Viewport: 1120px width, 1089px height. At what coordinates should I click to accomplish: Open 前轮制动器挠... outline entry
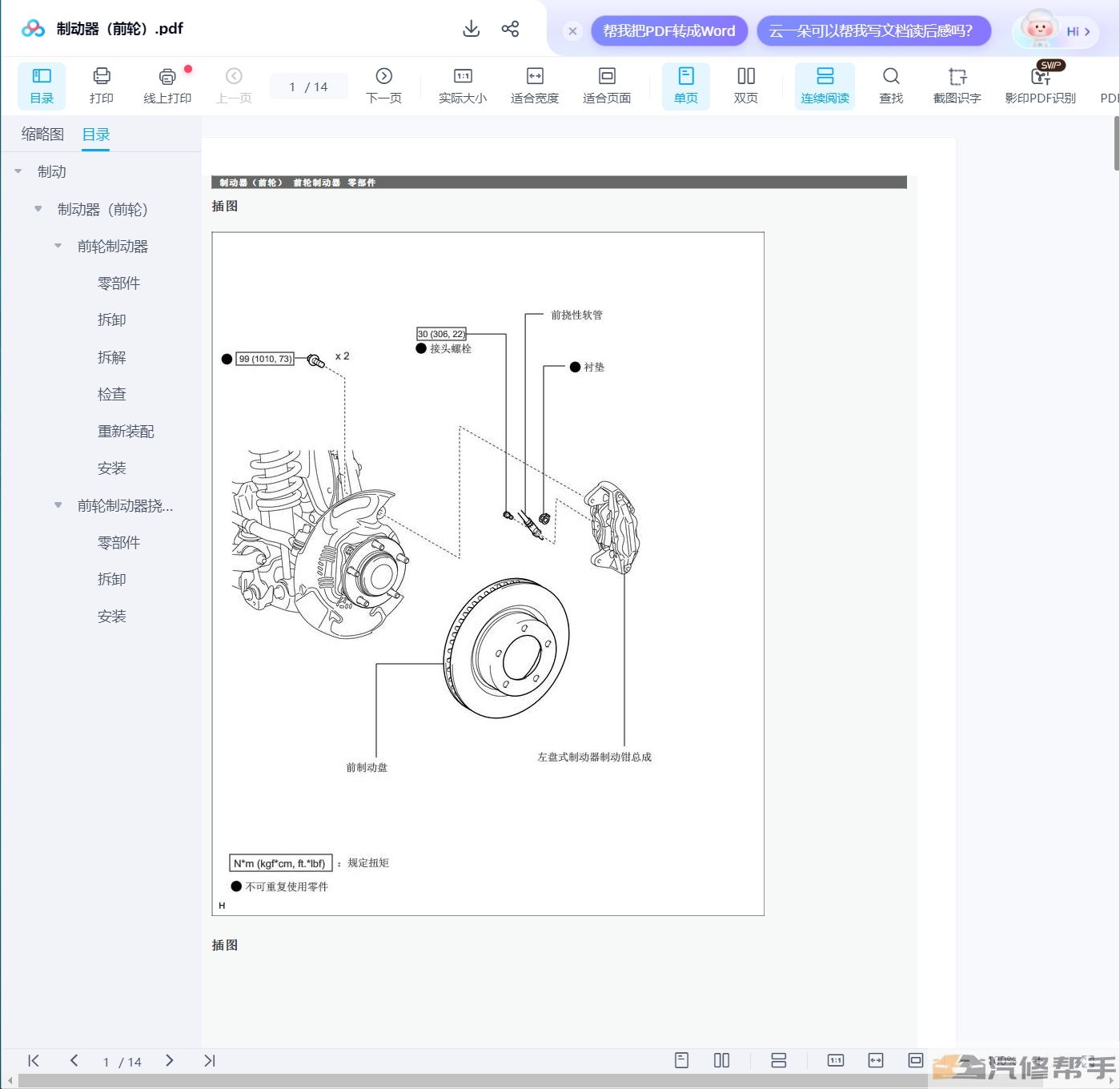pos(125,505)
